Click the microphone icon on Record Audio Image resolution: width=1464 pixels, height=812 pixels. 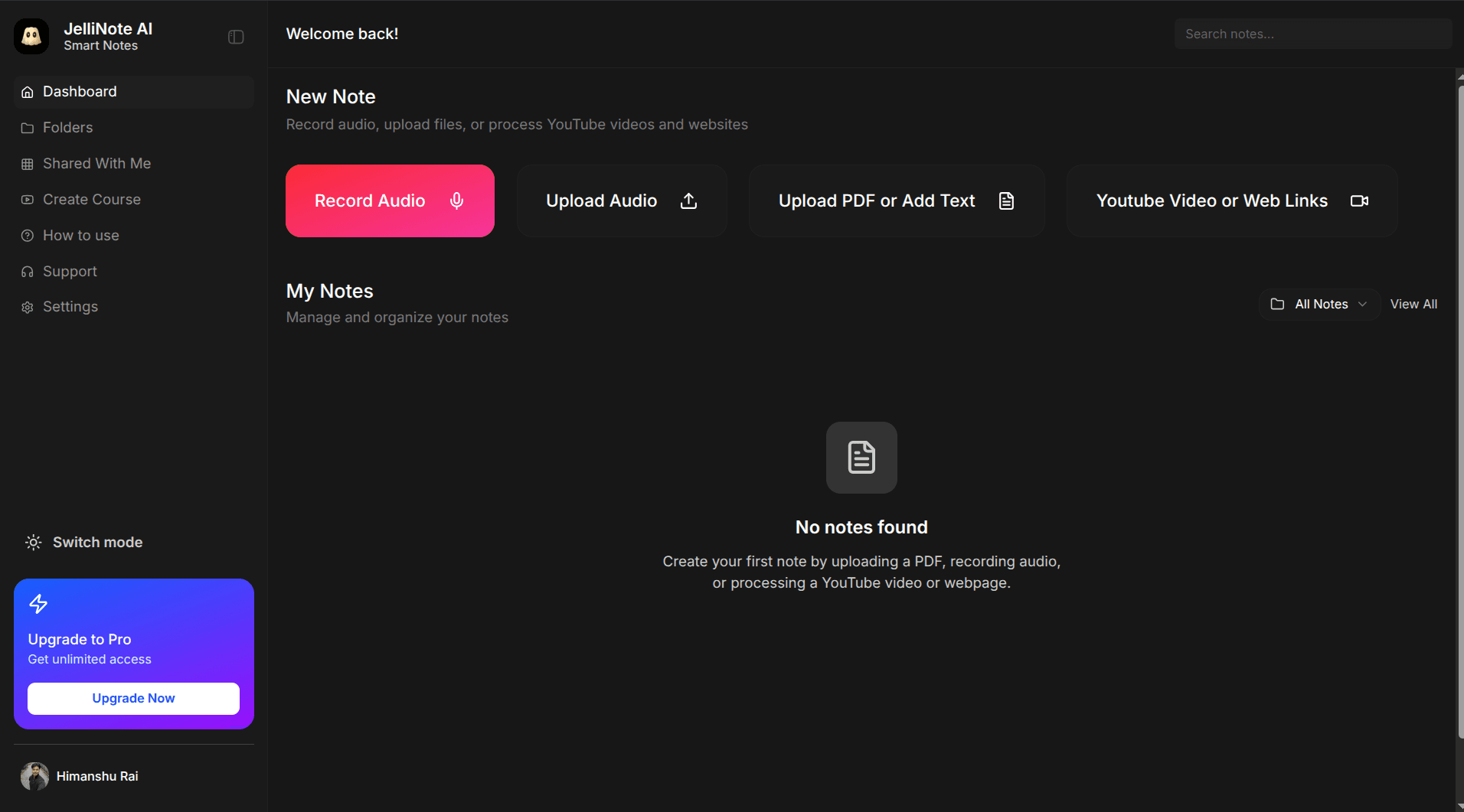click(x=456, y=201)
